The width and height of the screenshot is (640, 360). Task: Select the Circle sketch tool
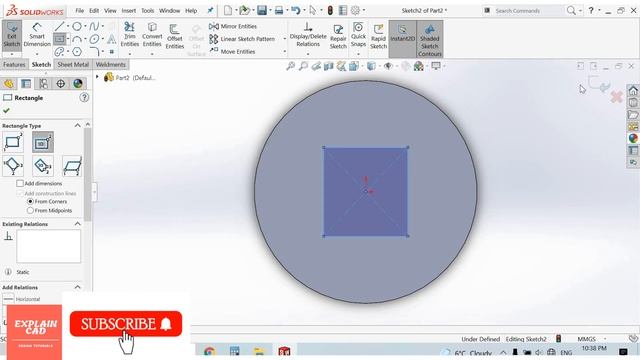click(77, 27)
